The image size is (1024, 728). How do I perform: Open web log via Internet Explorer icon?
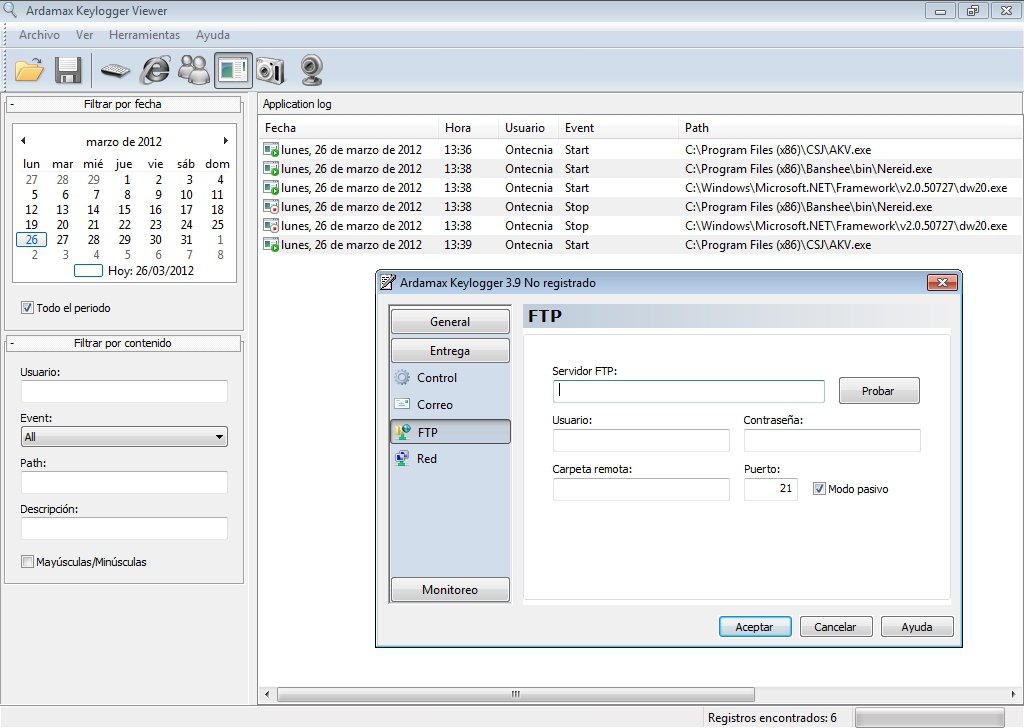155,70
